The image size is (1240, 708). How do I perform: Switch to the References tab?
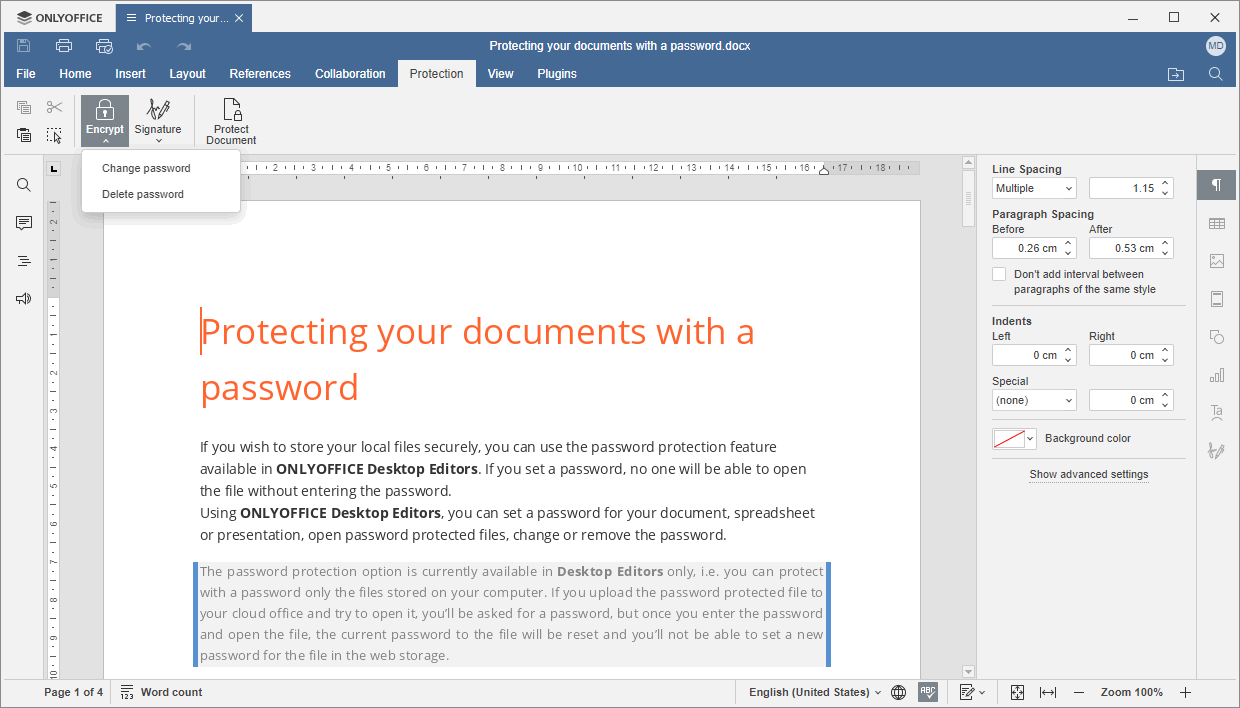click(x=260, y=73)
